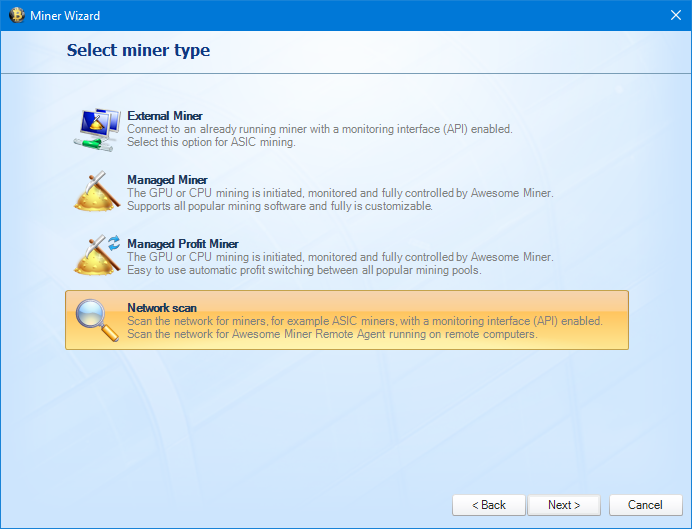Image resolution: width=692 pixels, height=529 pixels.
Task: Click the External Miner computer icon
Action: click(x=97, y=129)
